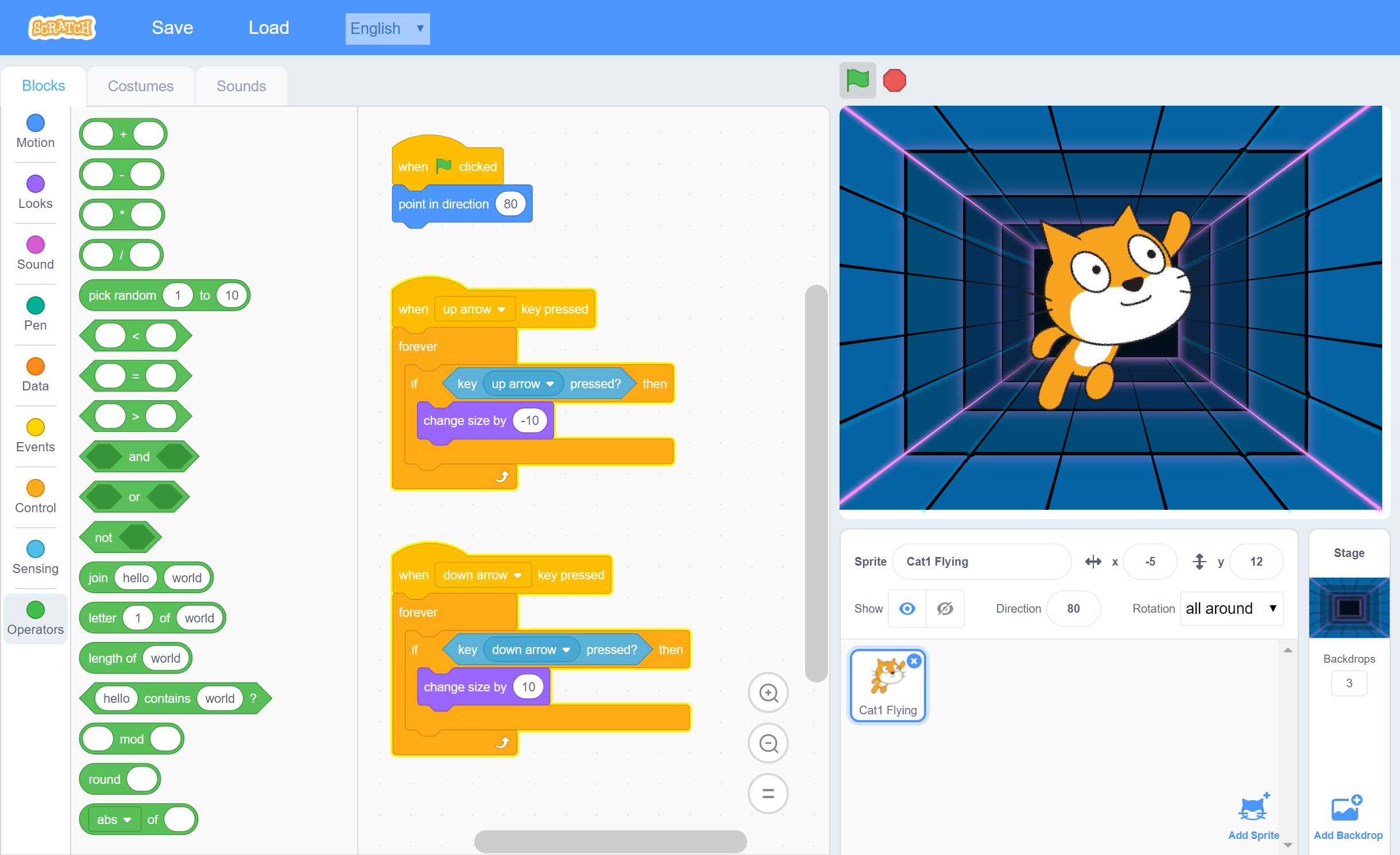This screenshot has height=855, width=1400.
Task: Delete Cat1 Flying sprite with x badge
Action: coord(914,661)
